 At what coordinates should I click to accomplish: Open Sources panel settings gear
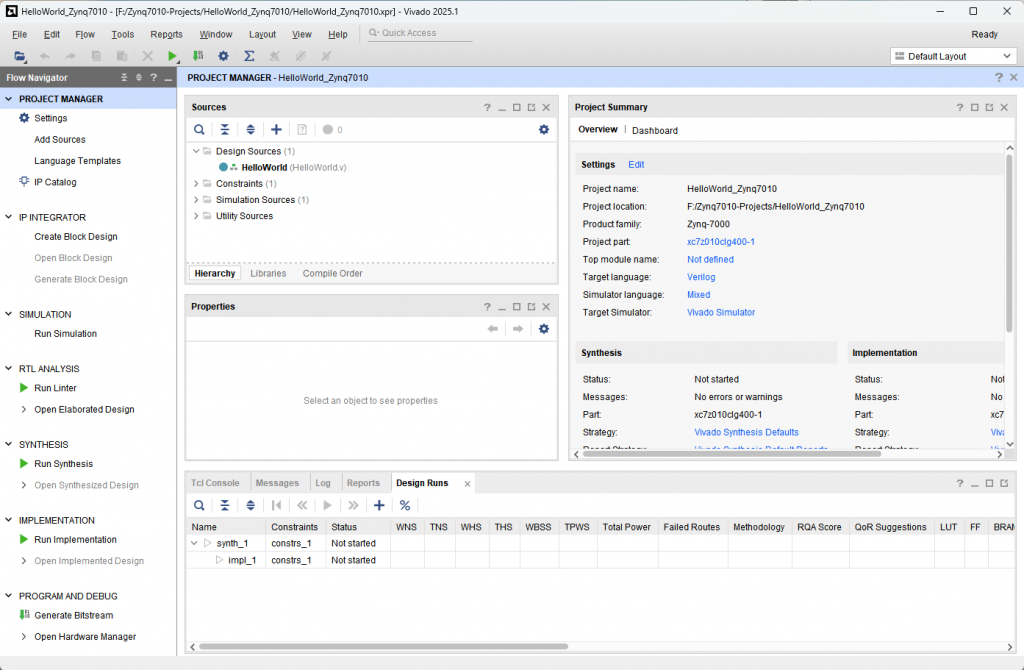click(543, 129)
